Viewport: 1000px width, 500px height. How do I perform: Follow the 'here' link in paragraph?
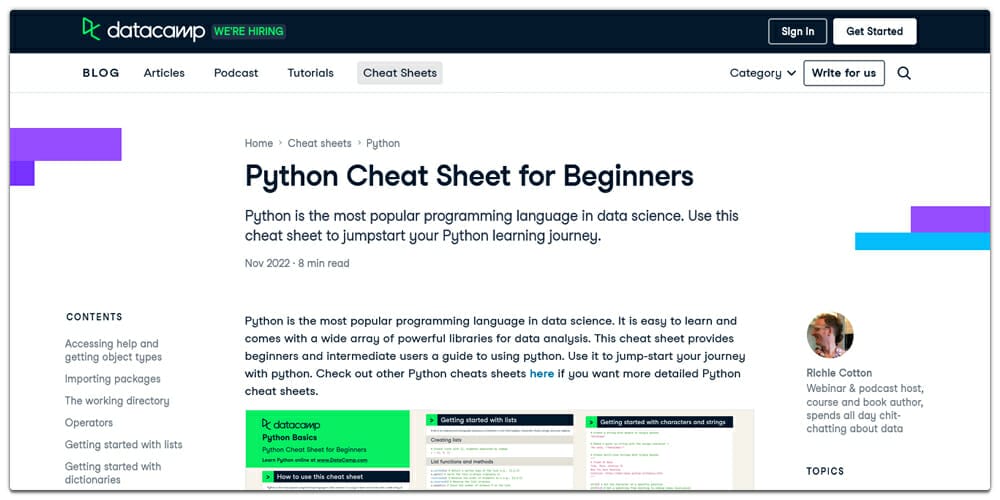click(x=541, y=374)
